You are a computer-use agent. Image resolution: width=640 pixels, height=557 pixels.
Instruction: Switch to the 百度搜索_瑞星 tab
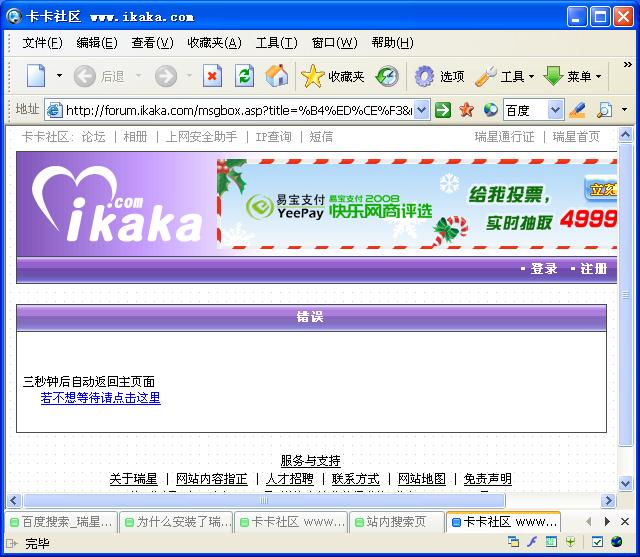point(62,522)
